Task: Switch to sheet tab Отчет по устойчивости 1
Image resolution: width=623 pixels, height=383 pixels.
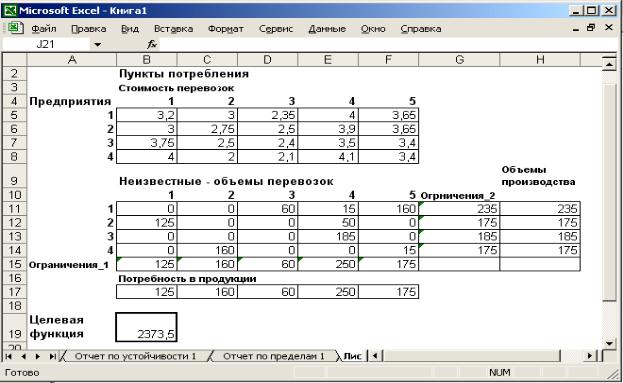Action: coord(135,356)
